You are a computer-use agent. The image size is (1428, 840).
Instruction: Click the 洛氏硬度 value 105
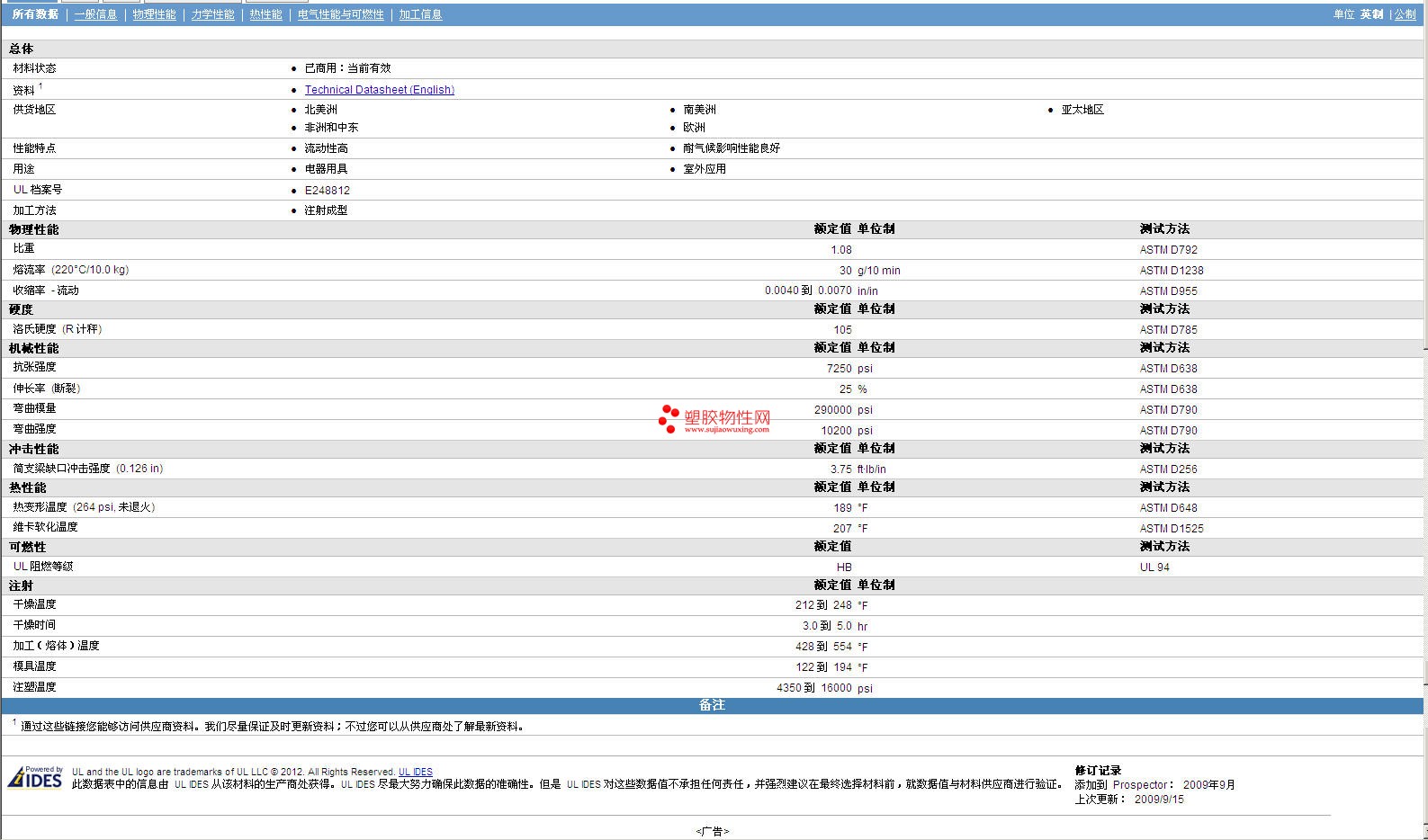[842, 330]
